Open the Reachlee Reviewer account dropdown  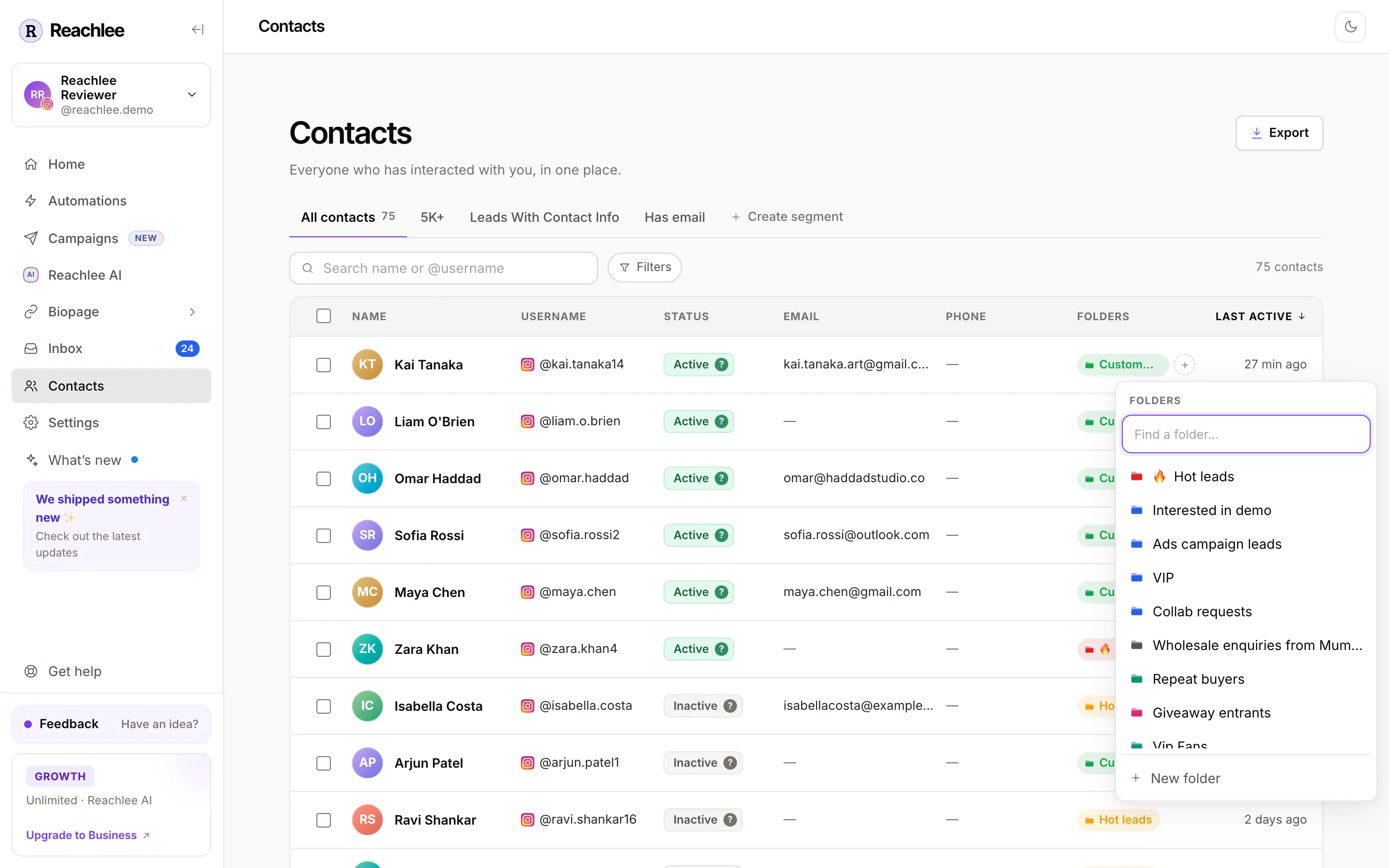(x=111, y=95)
